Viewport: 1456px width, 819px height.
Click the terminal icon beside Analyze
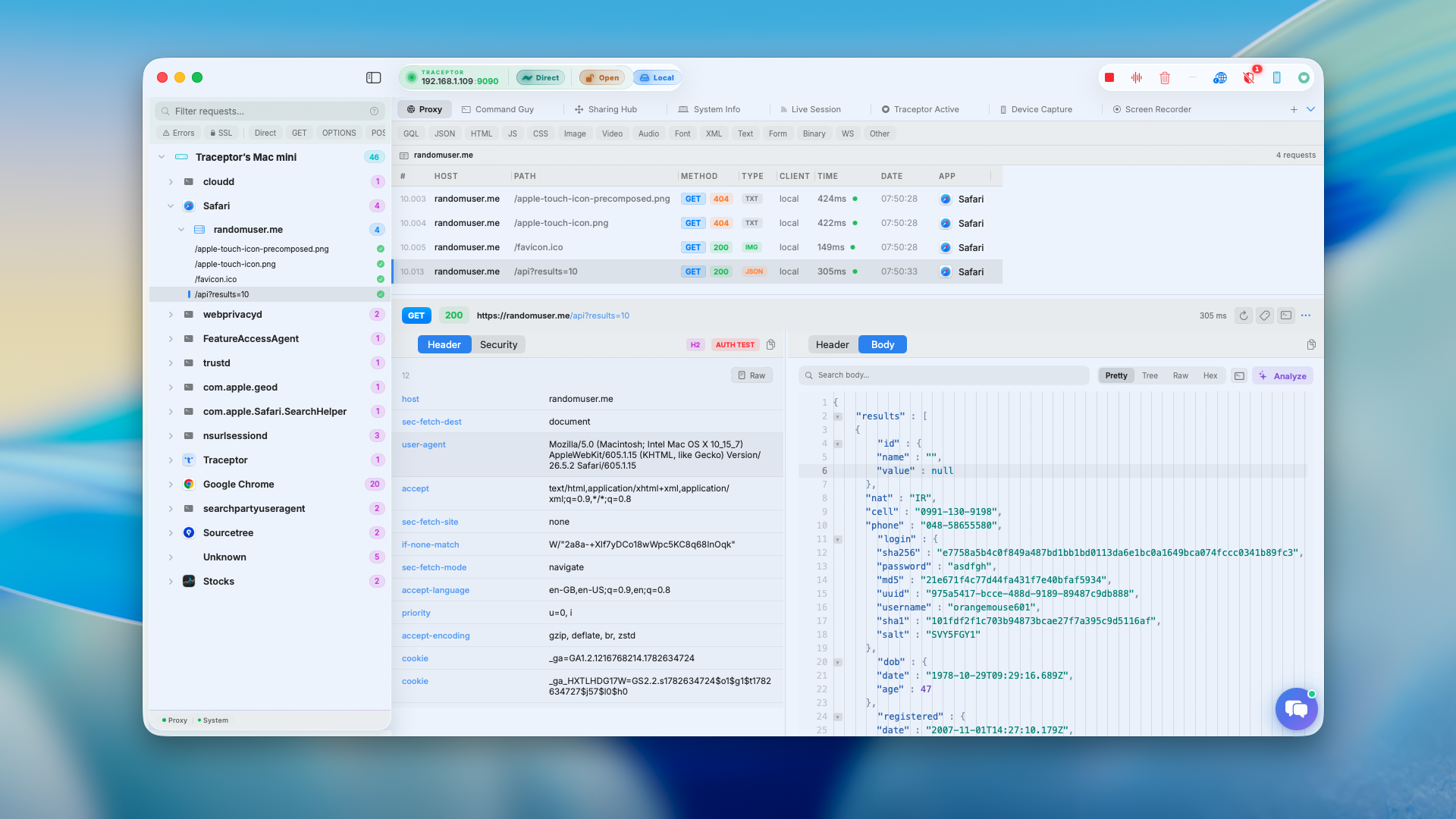click(x=1239, y=375)
